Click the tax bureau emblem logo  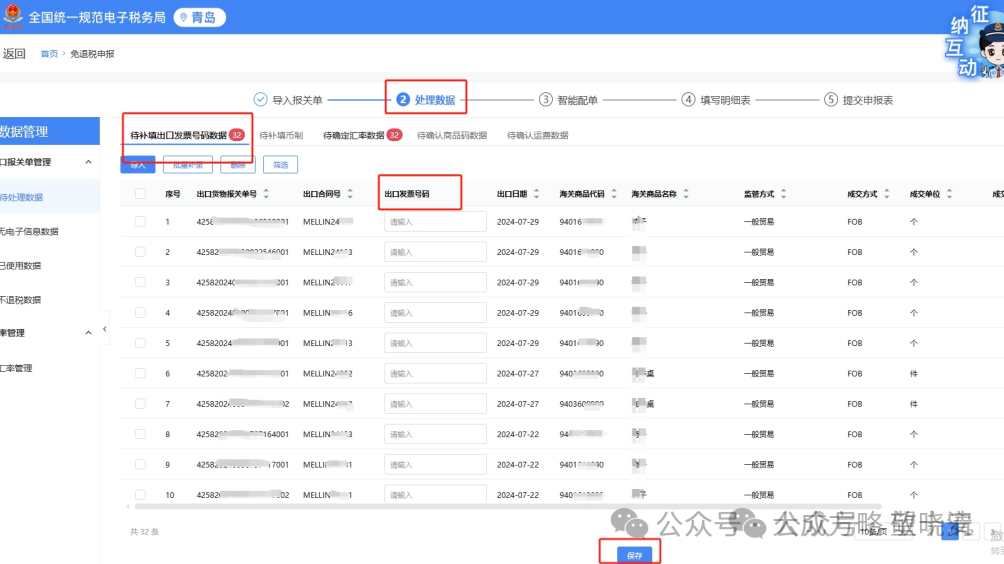[13, 17]
